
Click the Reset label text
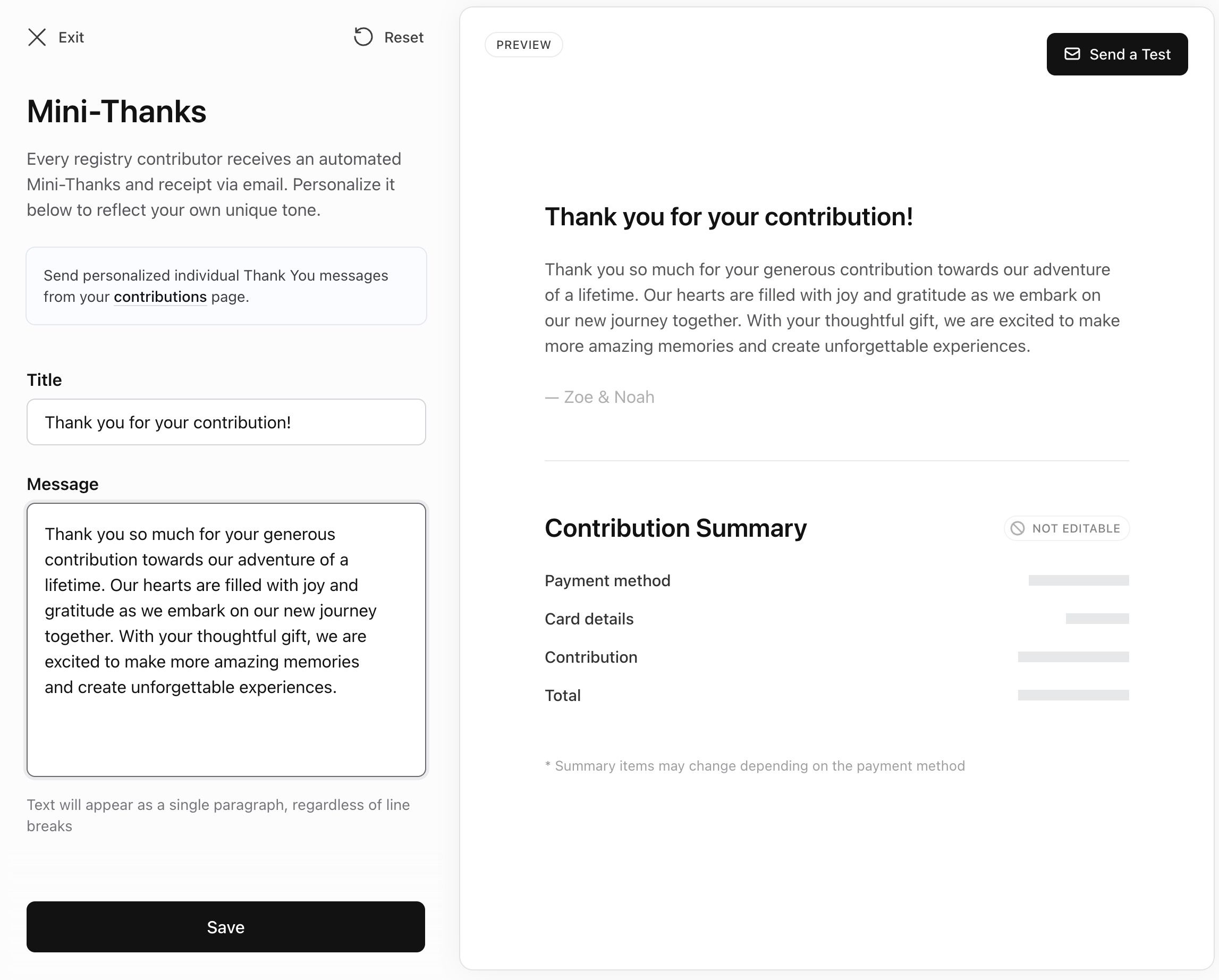[x=404, y=37]
